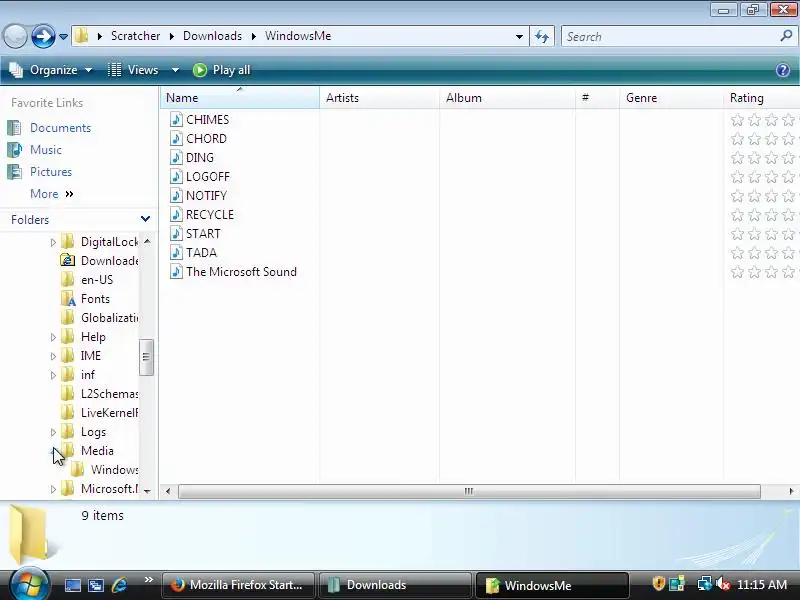This screenshot has width=800, height=600.
Task: Select the START audio file icon
Action: [176, 234]
